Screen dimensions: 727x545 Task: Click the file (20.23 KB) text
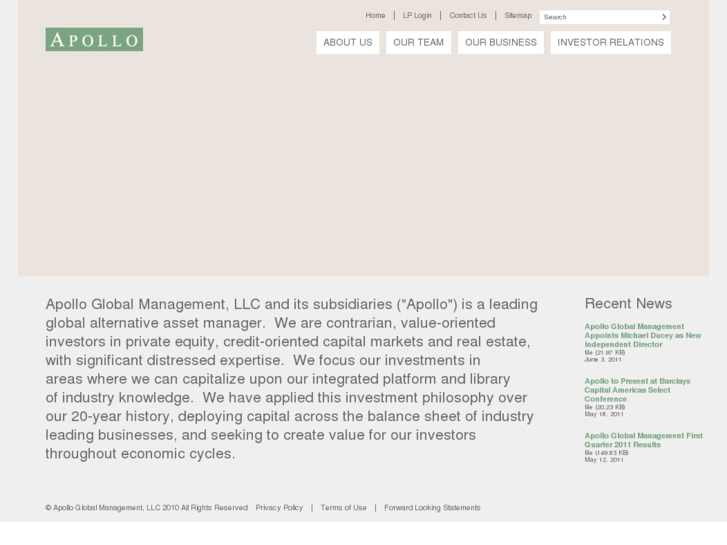pos(605,407)
